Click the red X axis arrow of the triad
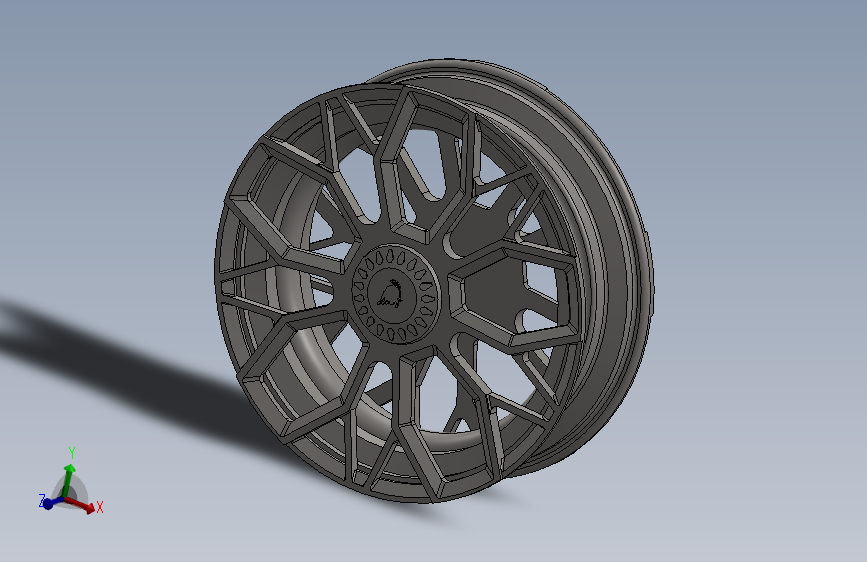 [x=81, y=504]
